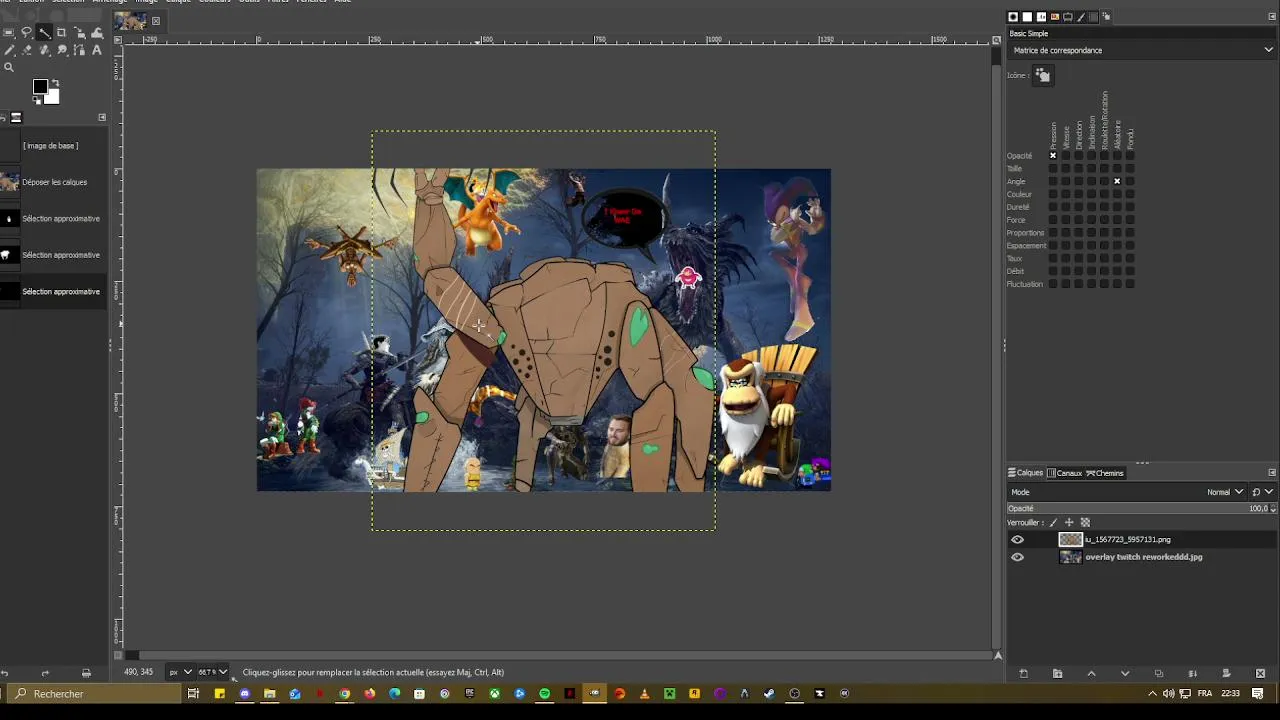Show hidden system tray icons
Viewport: 1280px width, 720px height.
point(1152,694)
